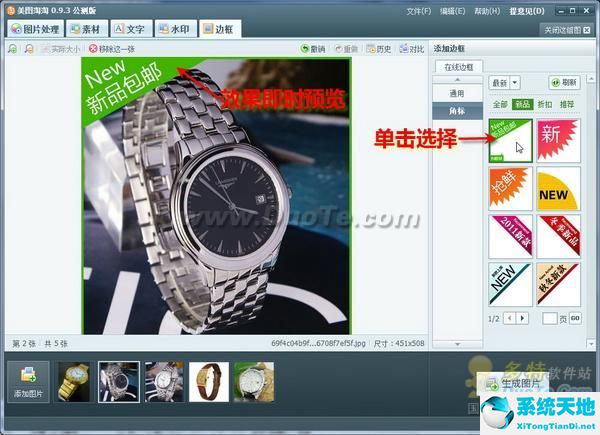Viewport: 600px width, 435px height.
Task: Choose the yellow NEW quarter-circle badge
Action: (x=559, y=189)
